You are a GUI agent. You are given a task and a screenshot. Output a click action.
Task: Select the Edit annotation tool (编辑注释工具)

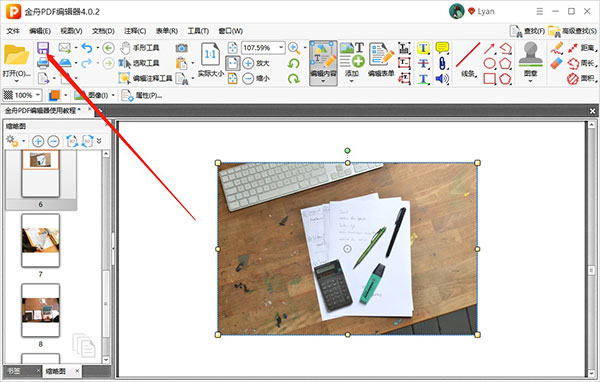click(x=145, y=78)
